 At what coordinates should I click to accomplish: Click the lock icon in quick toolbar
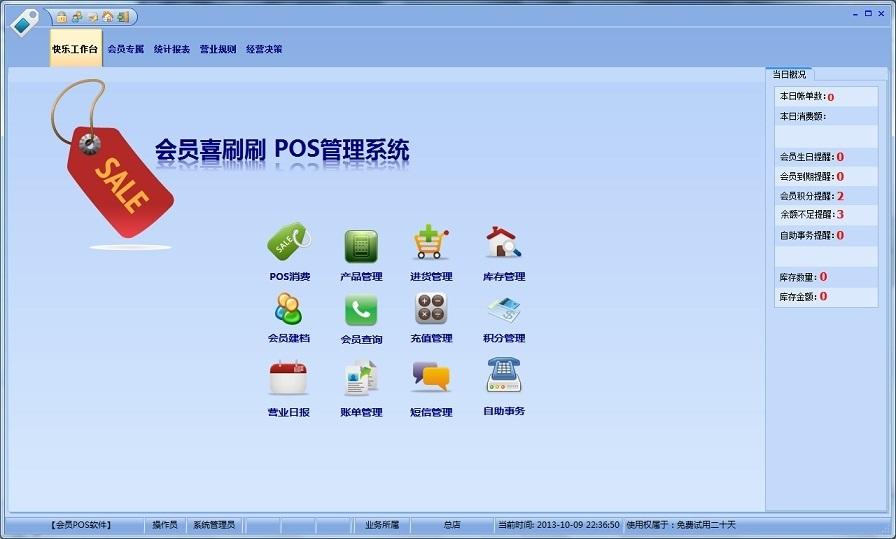[61, 17]
